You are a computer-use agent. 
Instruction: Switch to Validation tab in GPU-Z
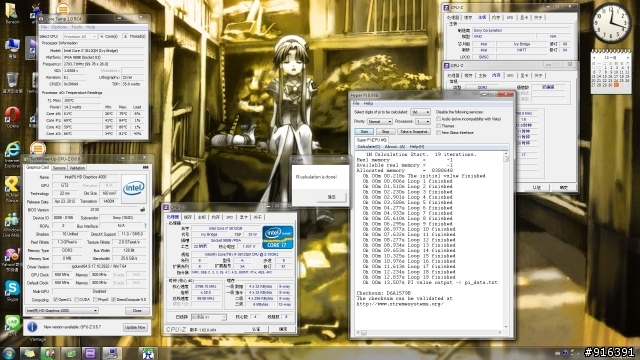point(77,168)
